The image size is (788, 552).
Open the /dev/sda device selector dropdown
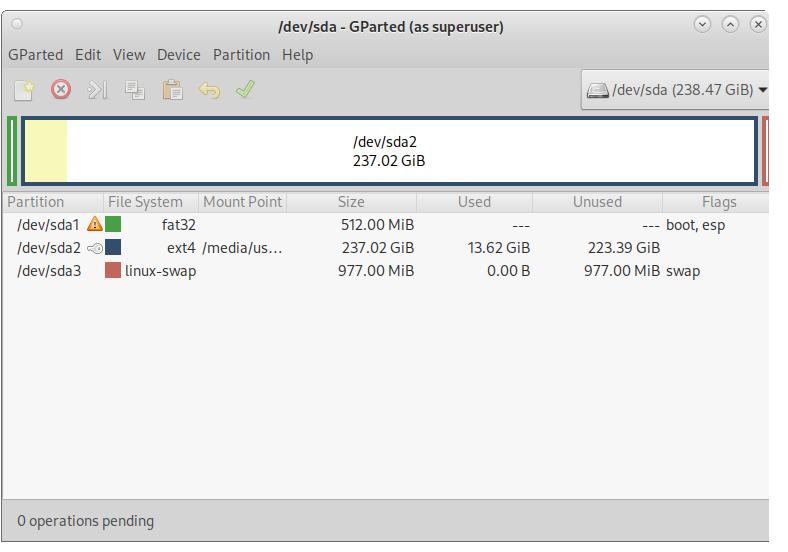coord(676,90)
